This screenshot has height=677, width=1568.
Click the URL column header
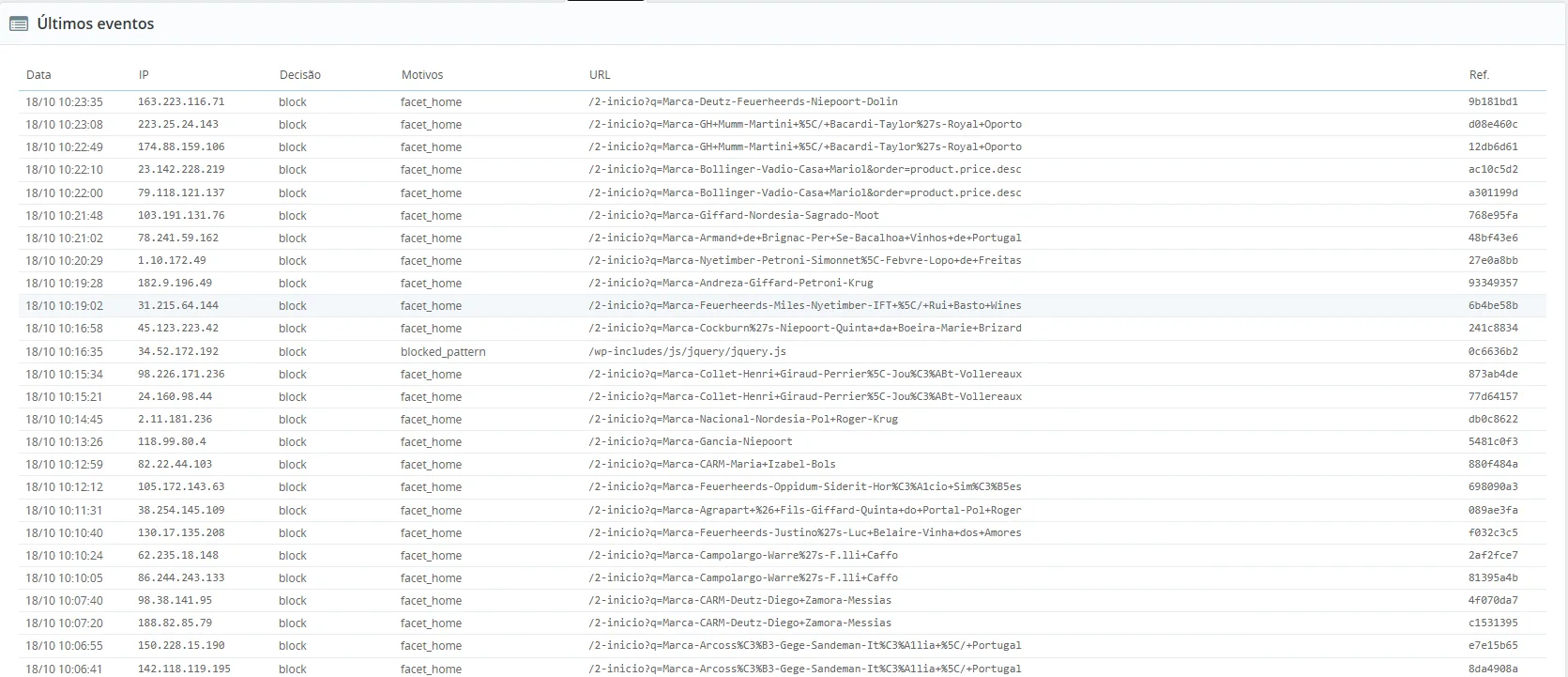[600, 75]
